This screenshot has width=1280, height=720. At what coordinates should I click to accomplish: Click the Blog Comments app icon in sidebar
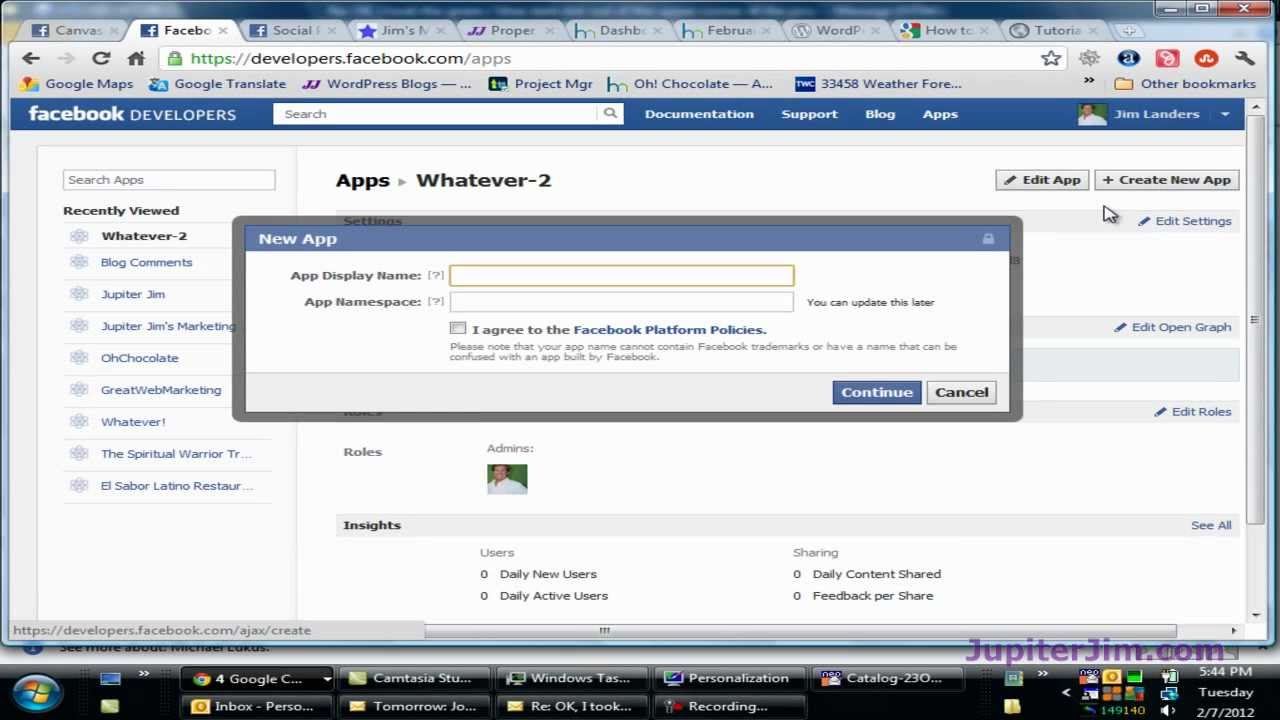point(79,262)
